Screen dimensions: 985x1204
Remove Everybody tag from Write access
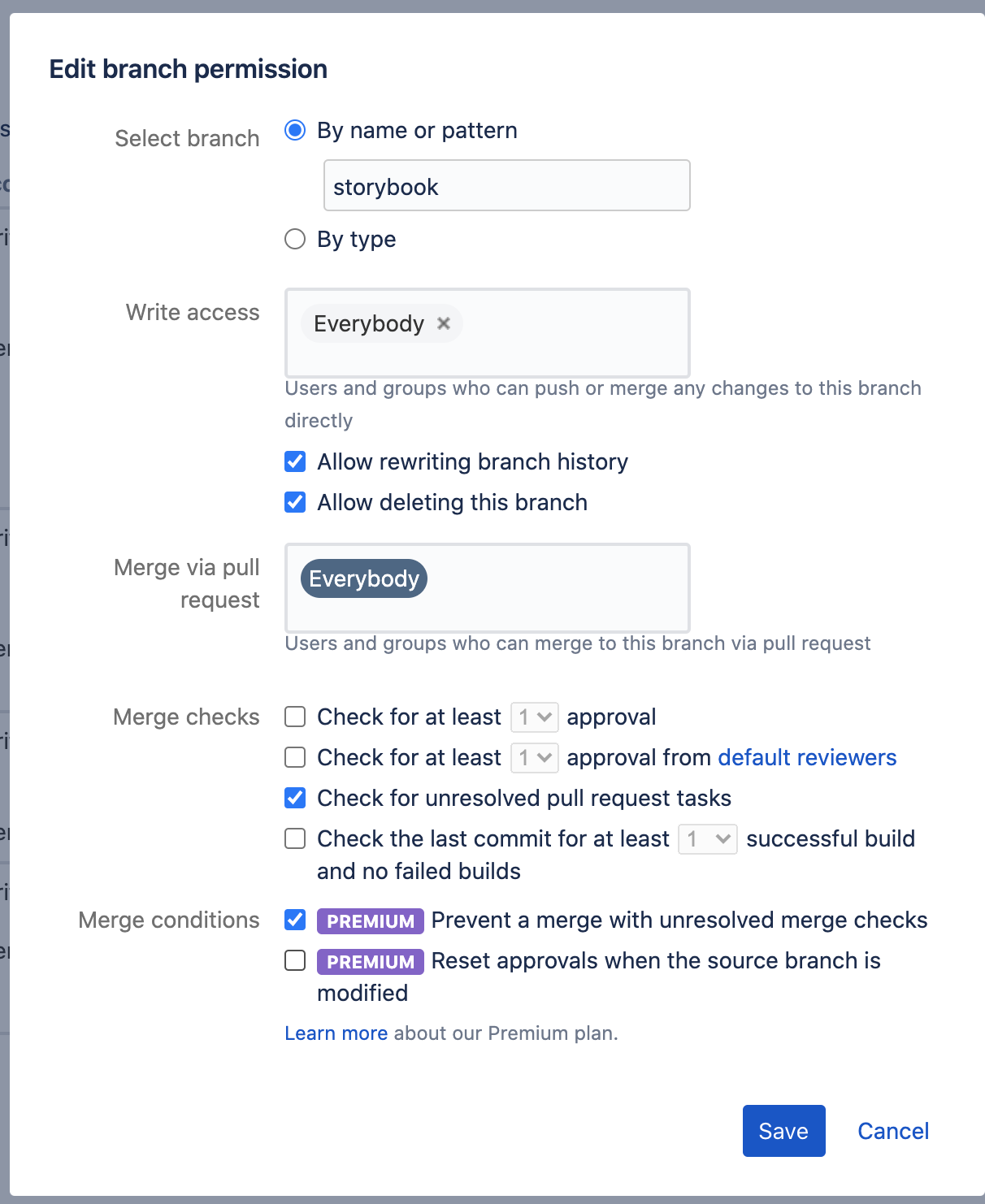pyautogui.click(x=444, y=323)
